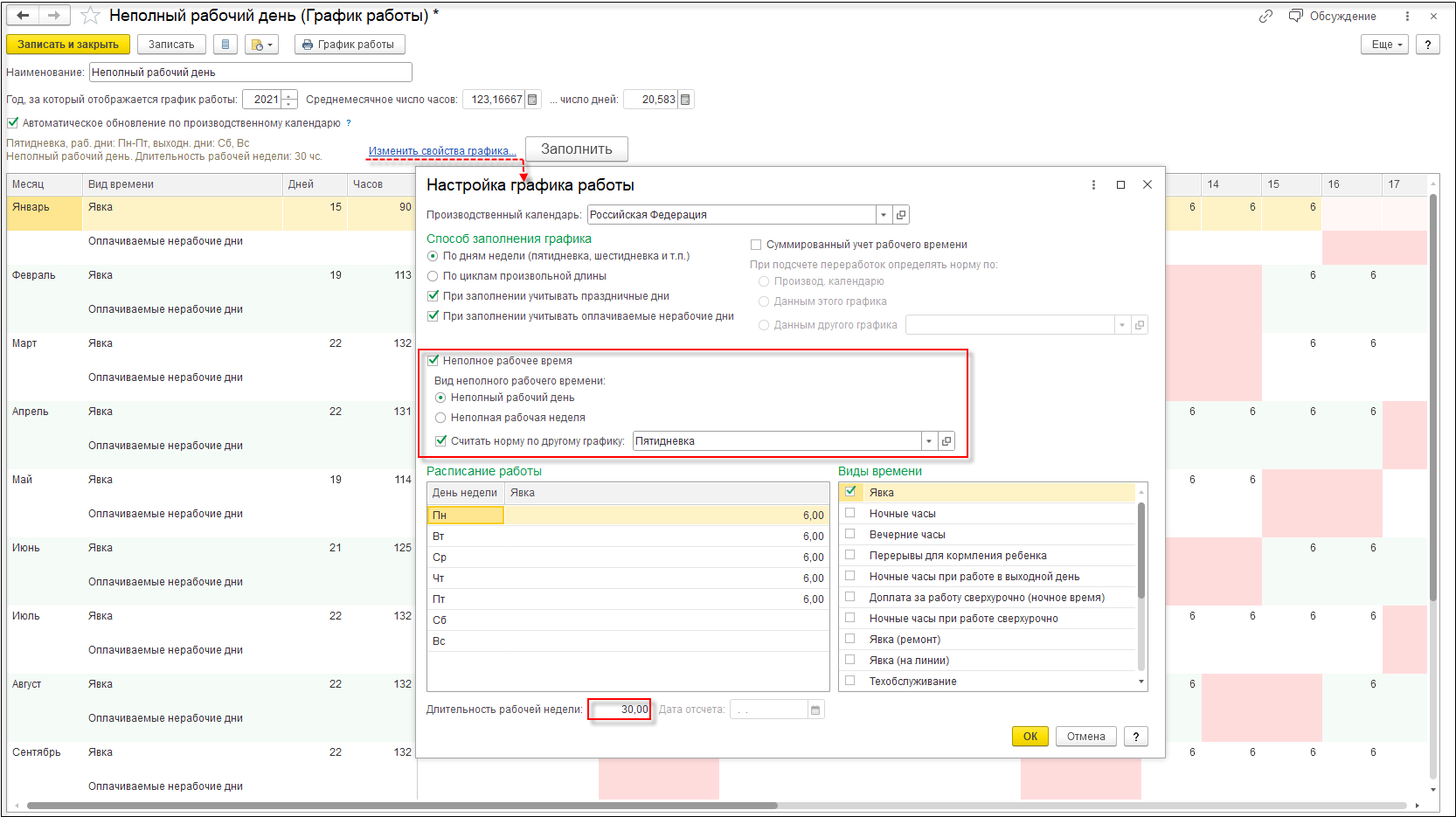Go back using the left arrow
1456x817 pixels.
[x=24, y=16]
